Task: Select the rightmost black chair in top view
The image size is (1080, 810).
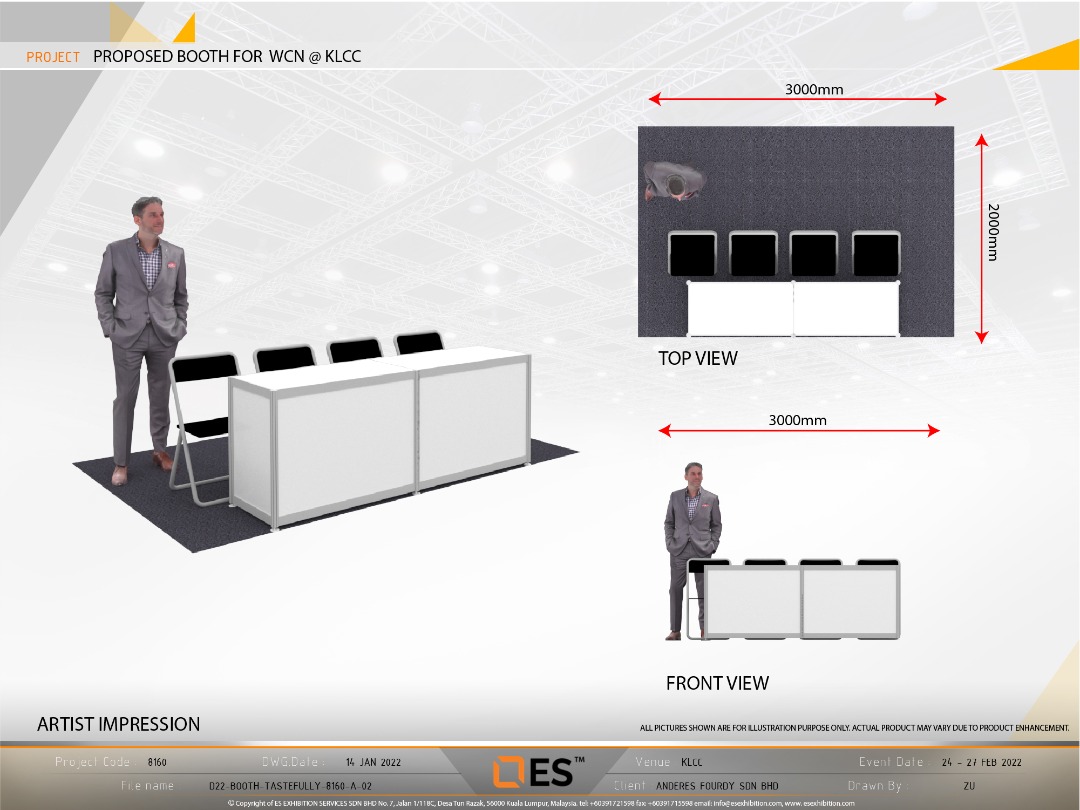Action: tap(876, 254)
